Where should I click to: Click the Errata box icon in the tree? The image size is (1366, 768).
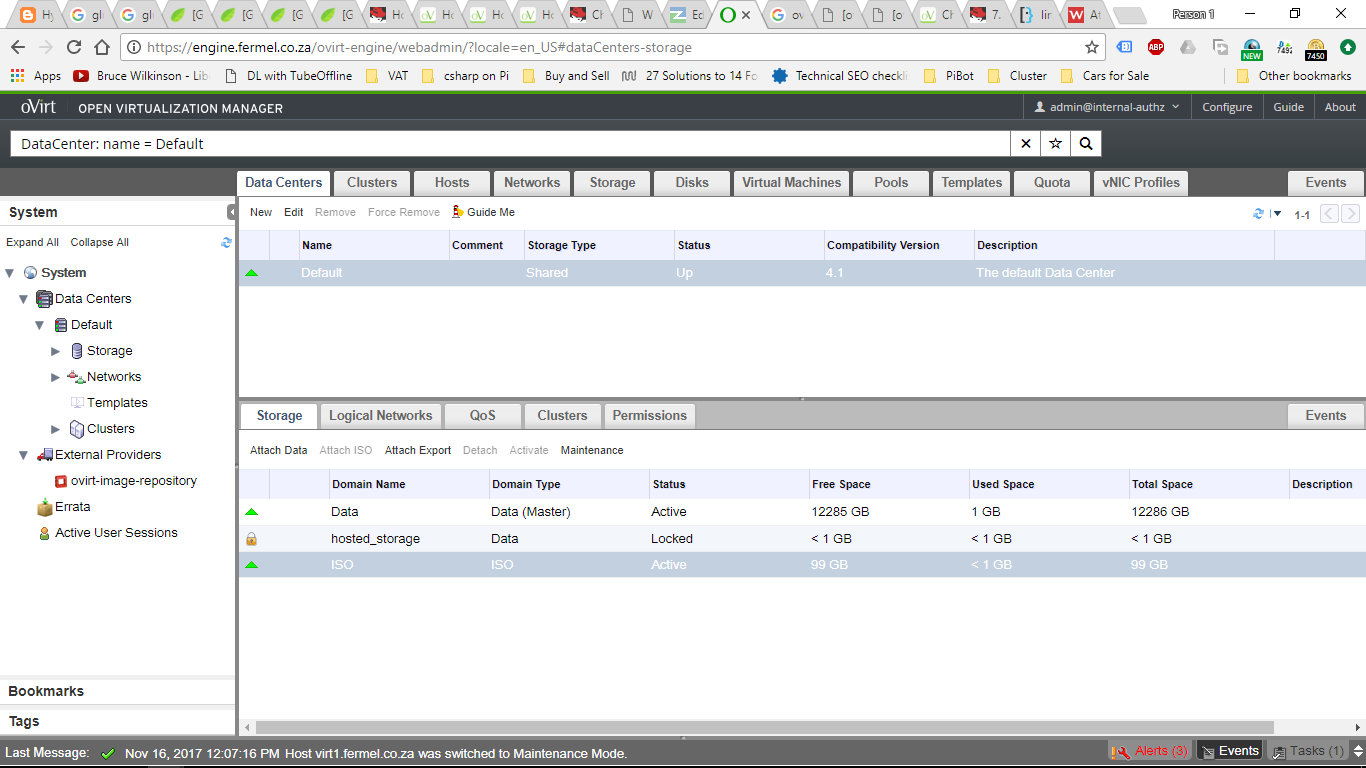coord(45,507)
